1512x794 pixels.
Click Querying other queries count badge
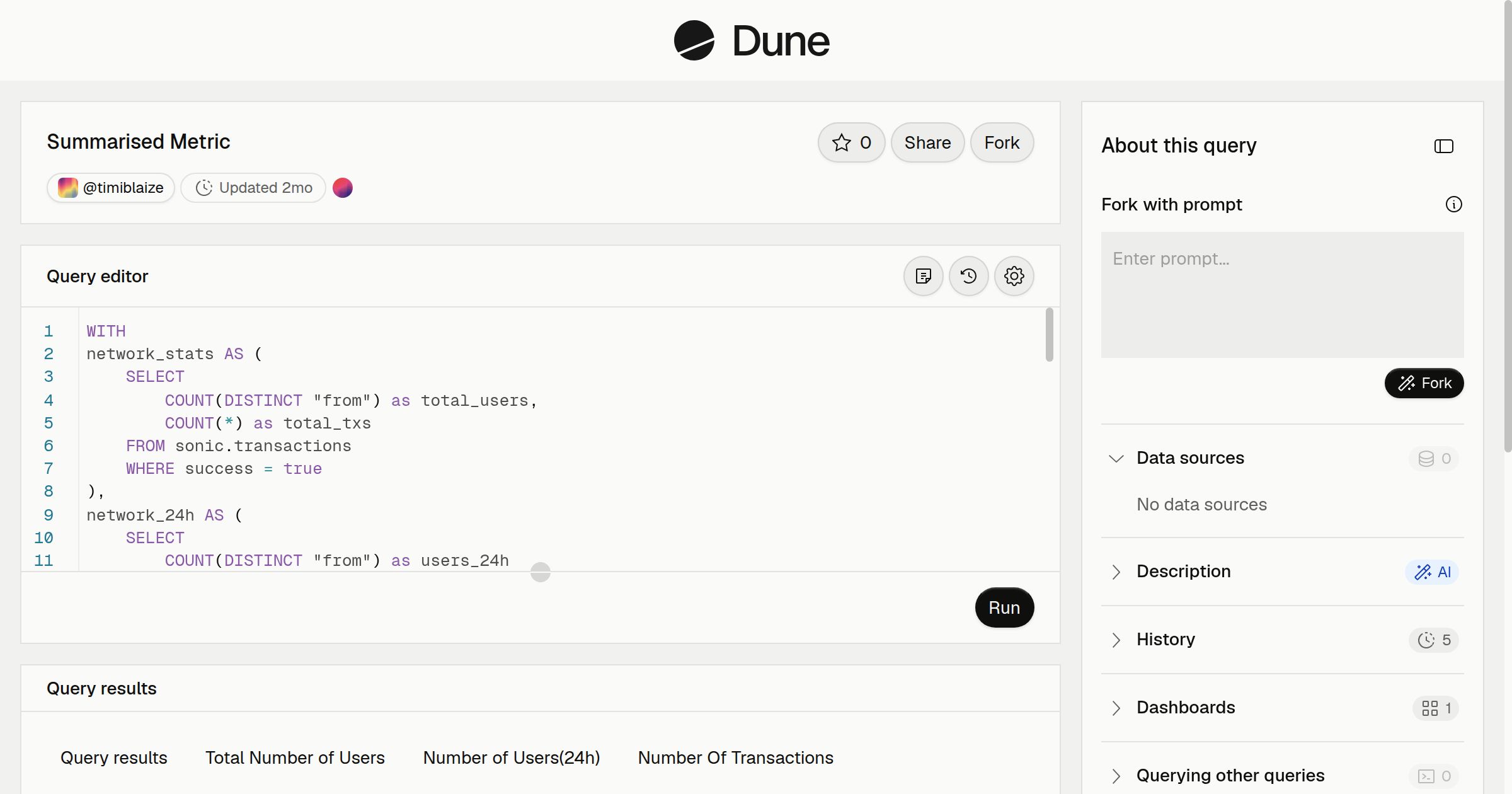[1434, 776]
